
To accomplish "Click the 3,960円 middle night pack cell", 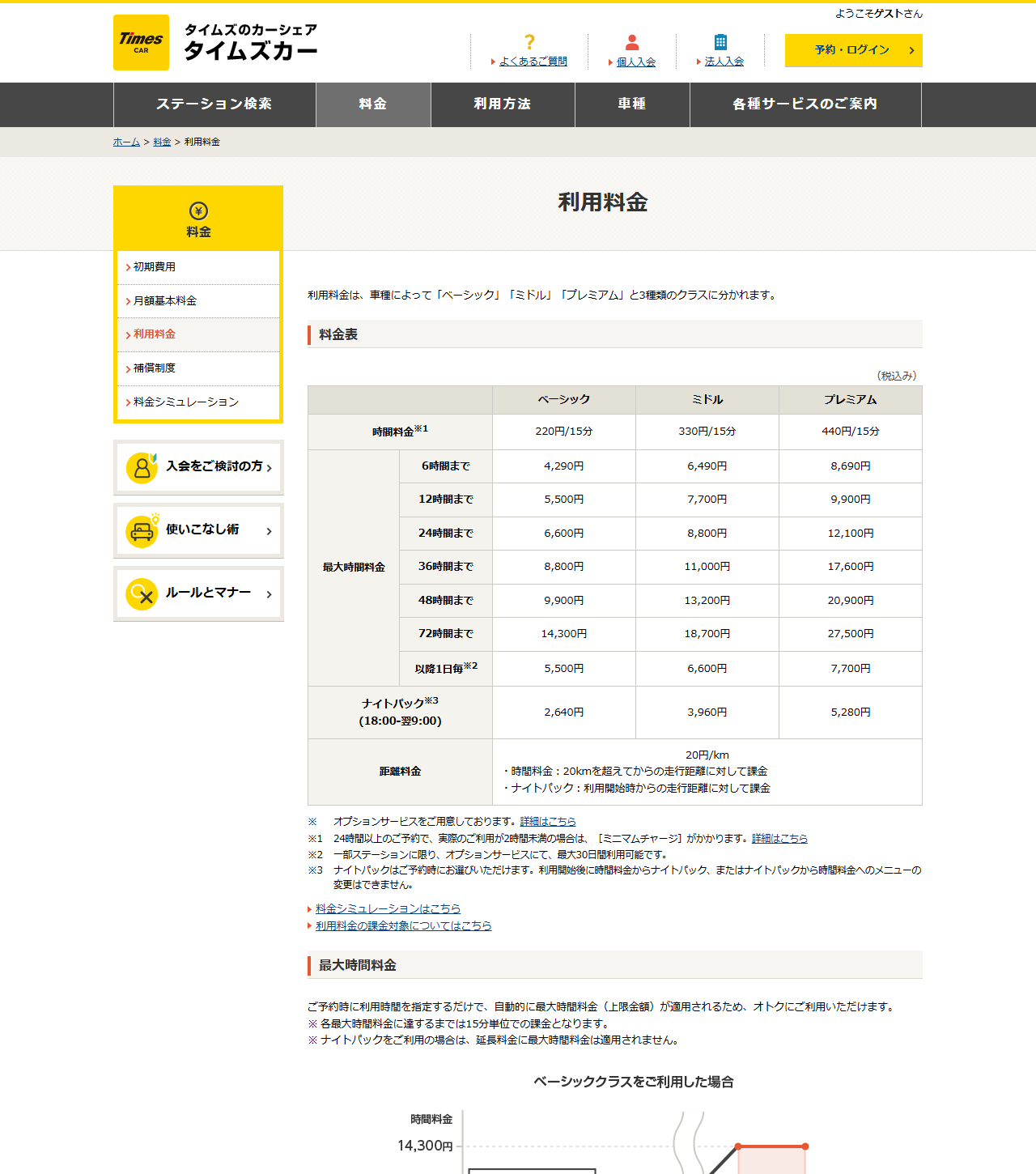I will 707,712.
